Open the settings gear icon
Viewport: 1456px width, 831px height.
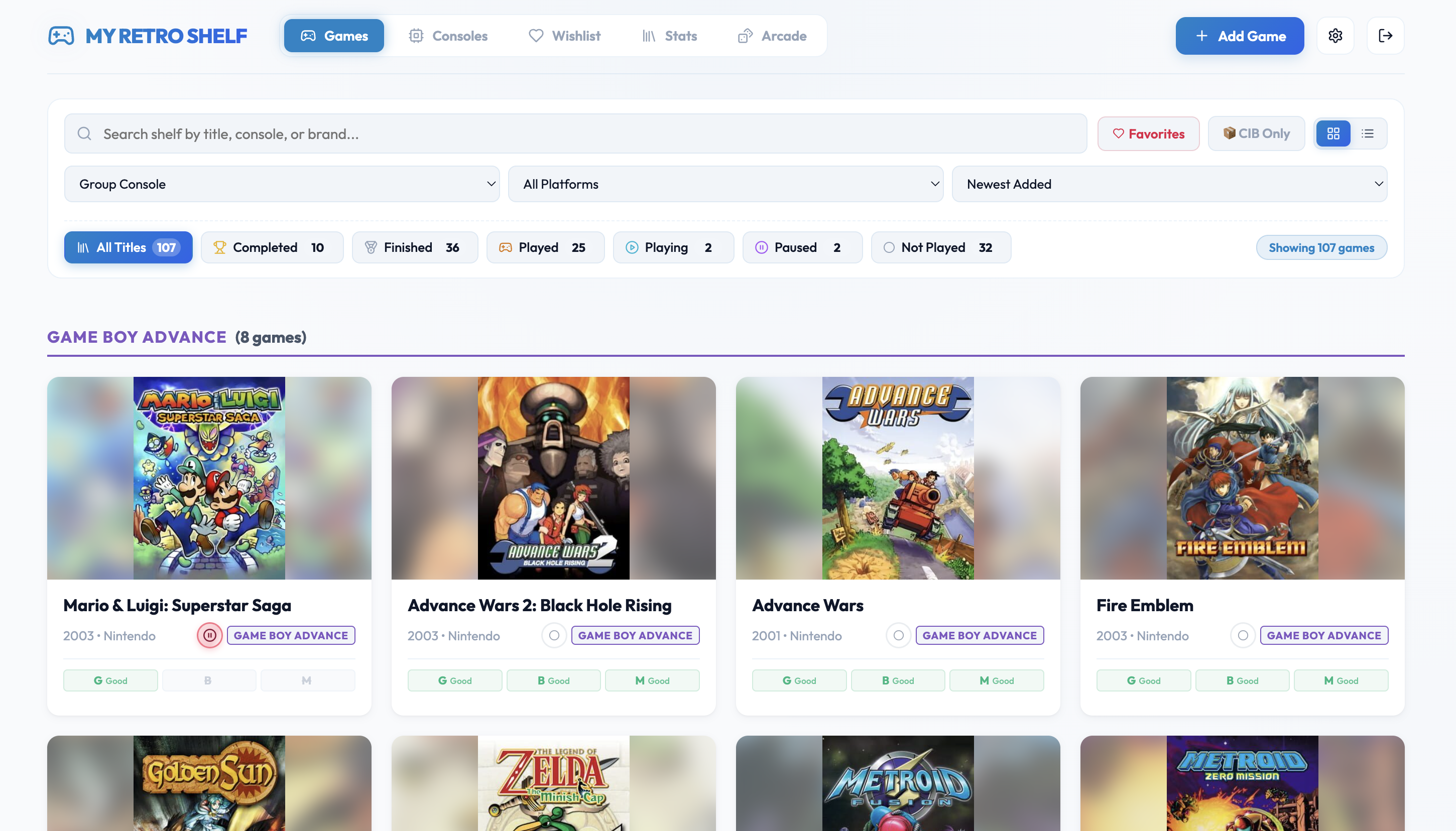[x=1335, y=36]
